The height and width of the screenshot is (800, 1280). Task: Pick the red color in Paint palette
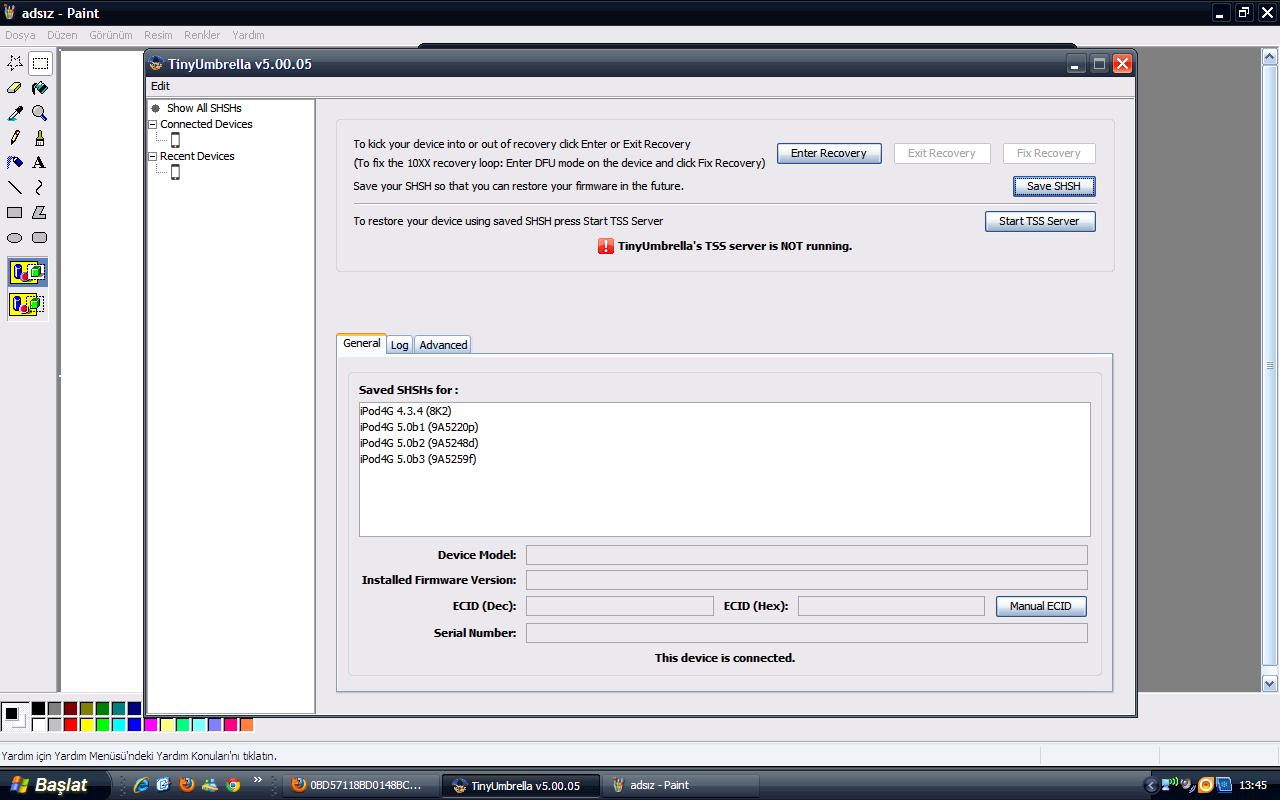click(70, 724)
